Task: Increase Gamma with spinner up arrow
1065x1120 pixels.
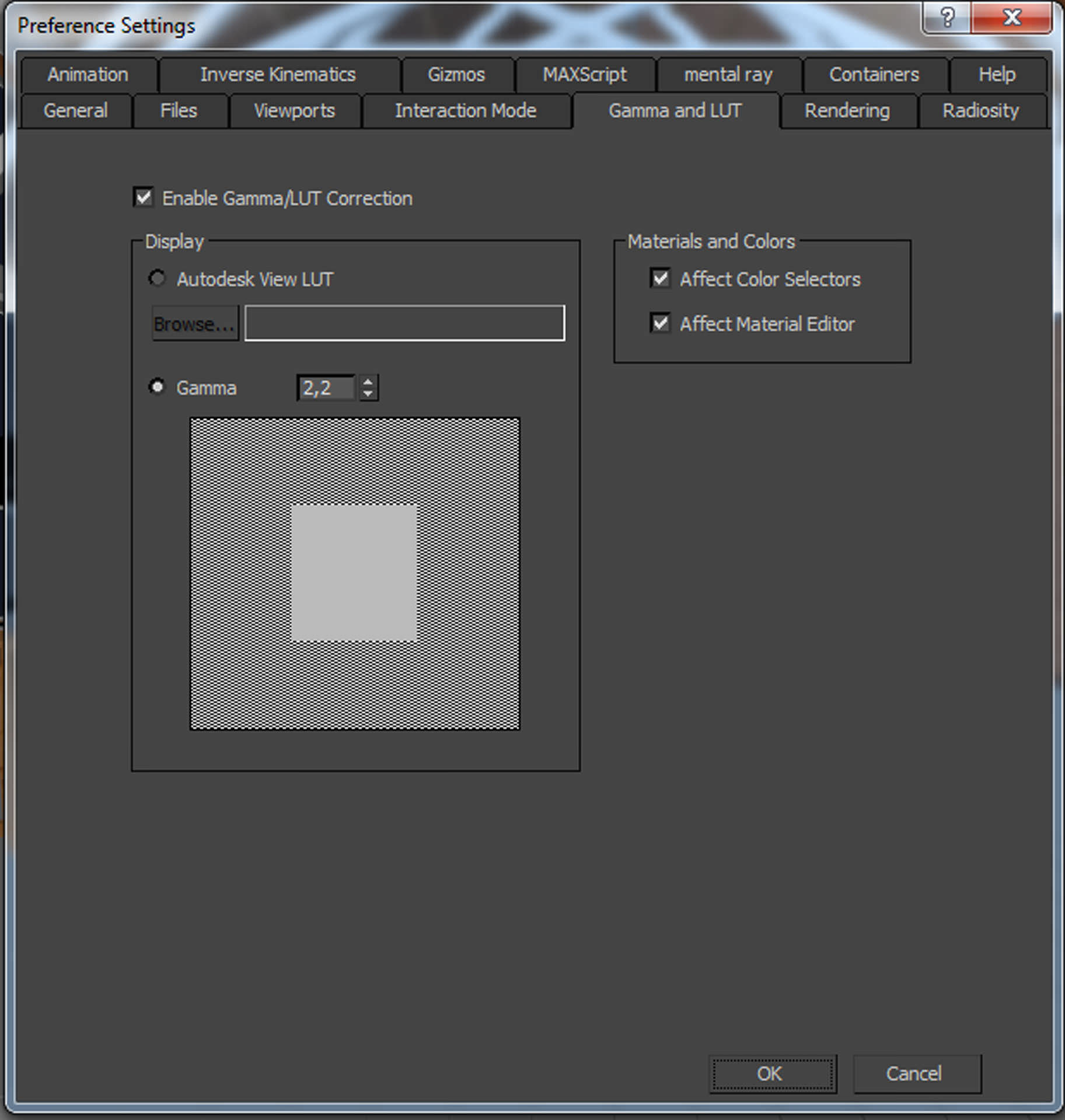Action: (368, 382)
